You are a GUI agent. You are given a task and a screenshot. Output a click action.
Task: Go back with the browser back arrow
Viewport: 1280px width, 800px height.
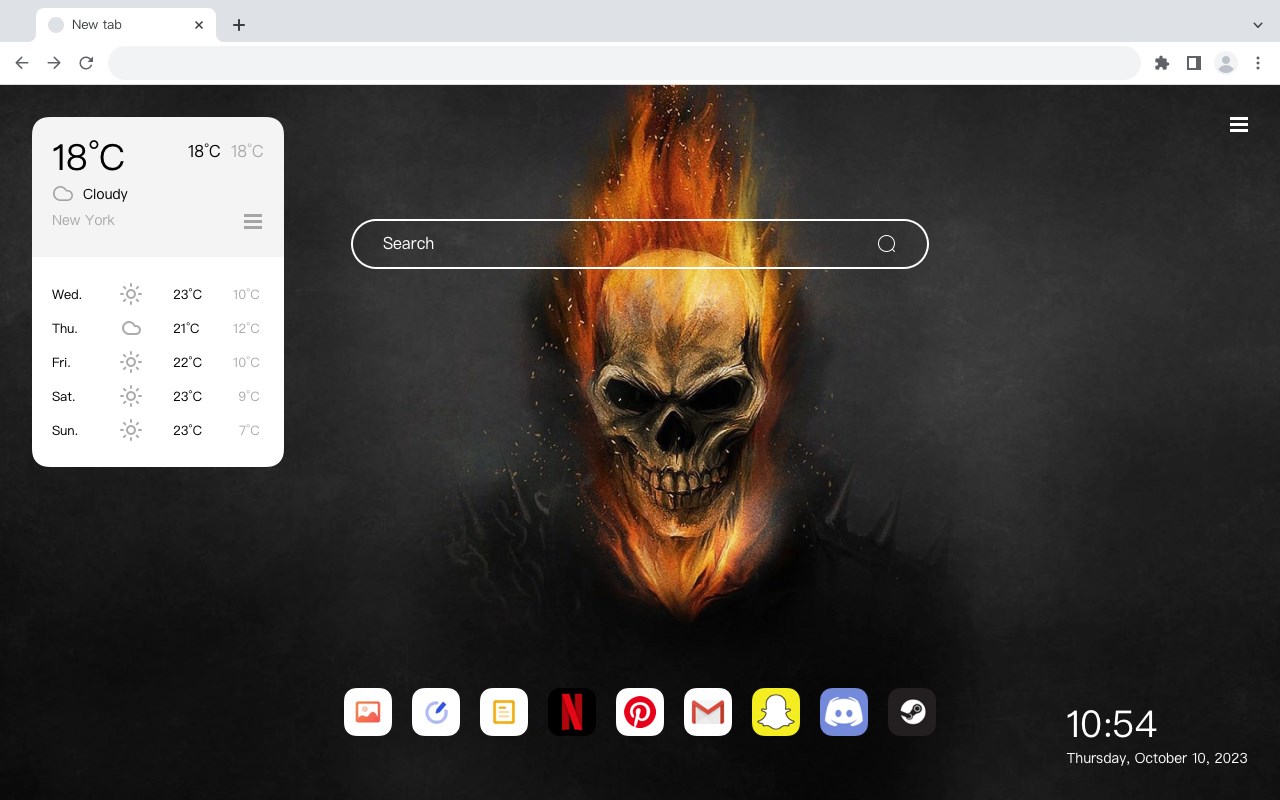22,63
